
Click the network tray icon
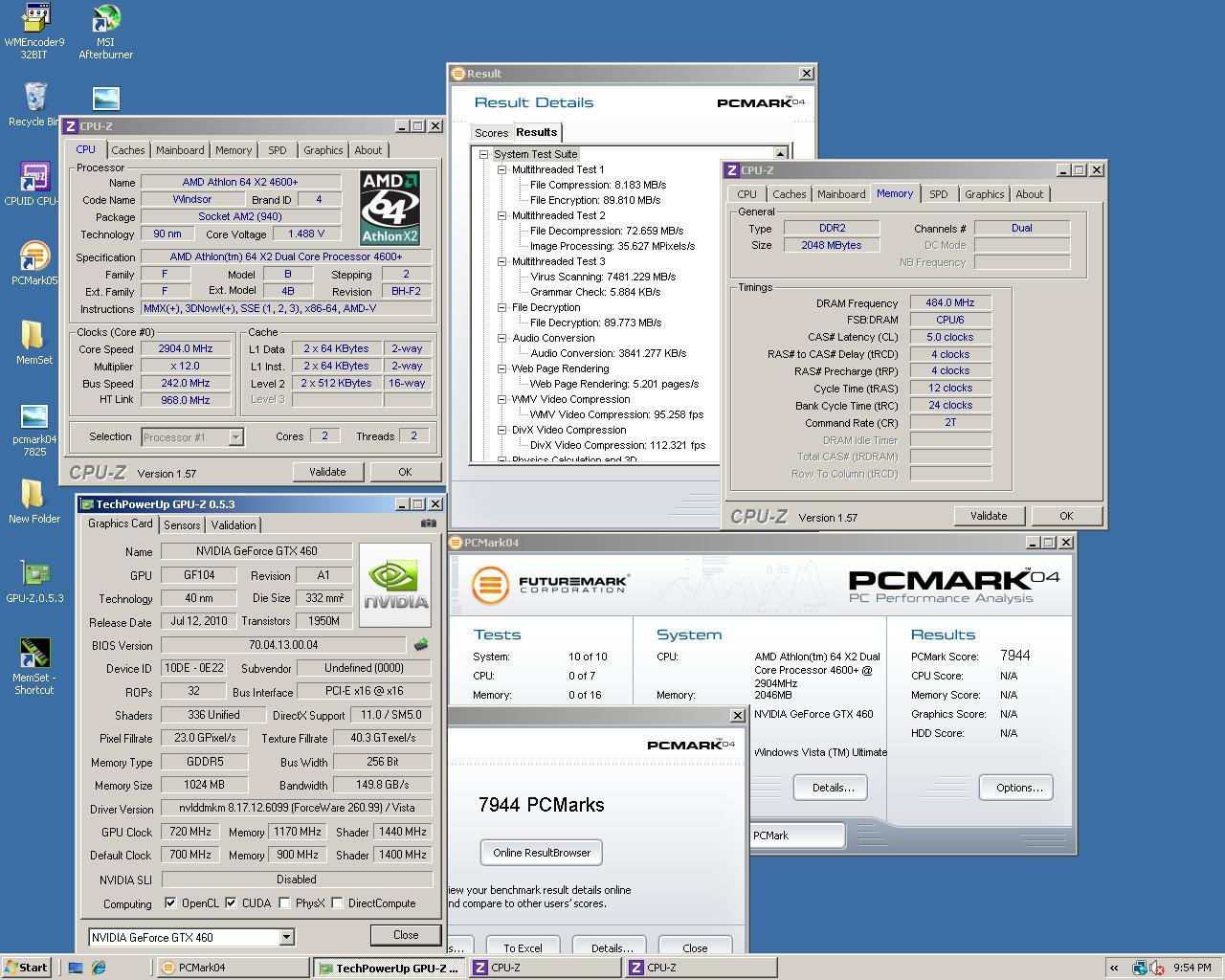coord(1140,968)
